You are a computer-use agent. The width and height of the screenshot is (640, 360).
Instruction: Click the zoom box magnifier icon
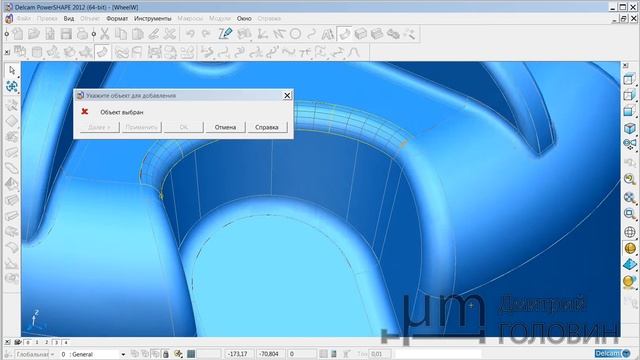point(630,213)
